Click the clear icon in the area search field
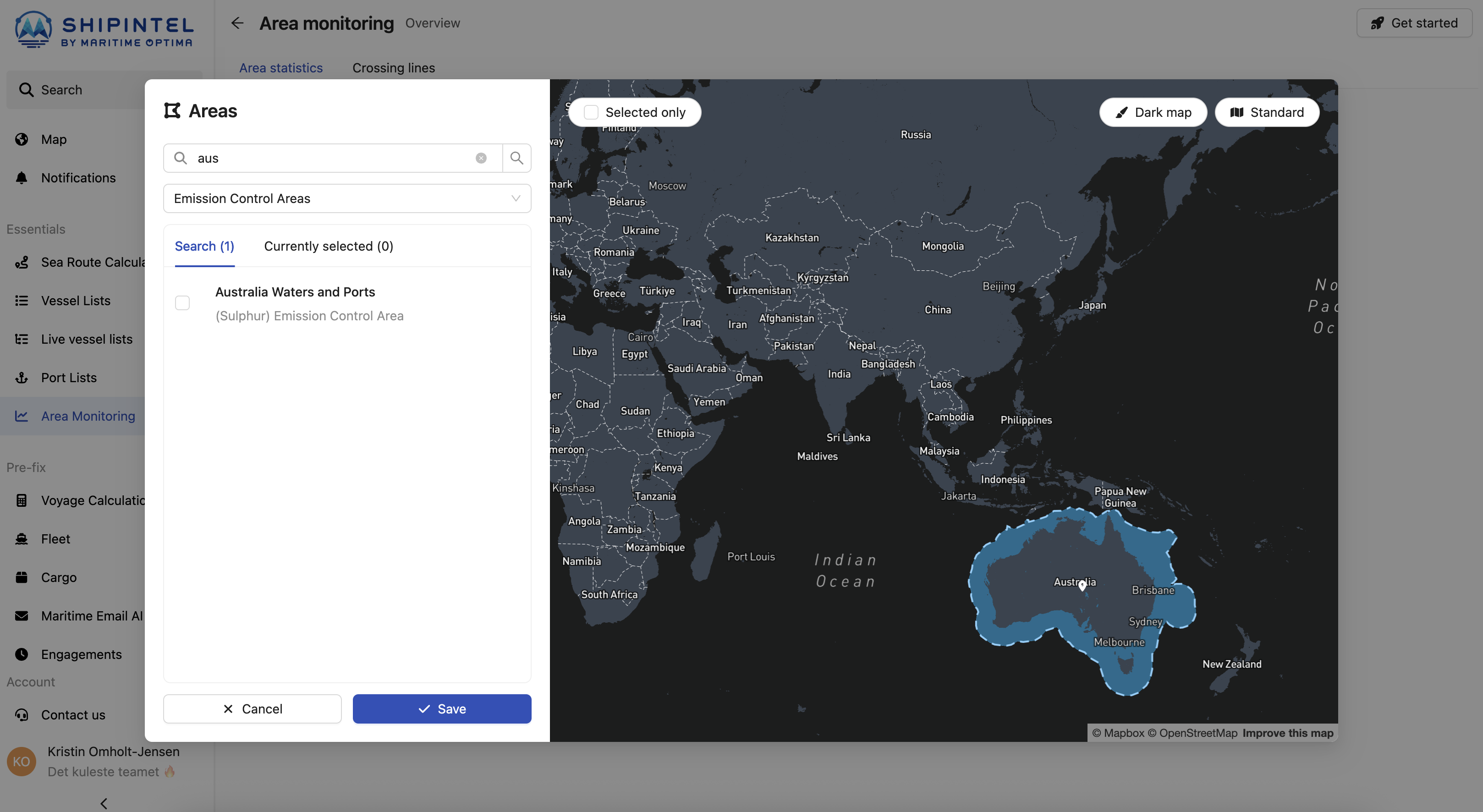This screenshot has width=1483, height=812. (481, 158)
